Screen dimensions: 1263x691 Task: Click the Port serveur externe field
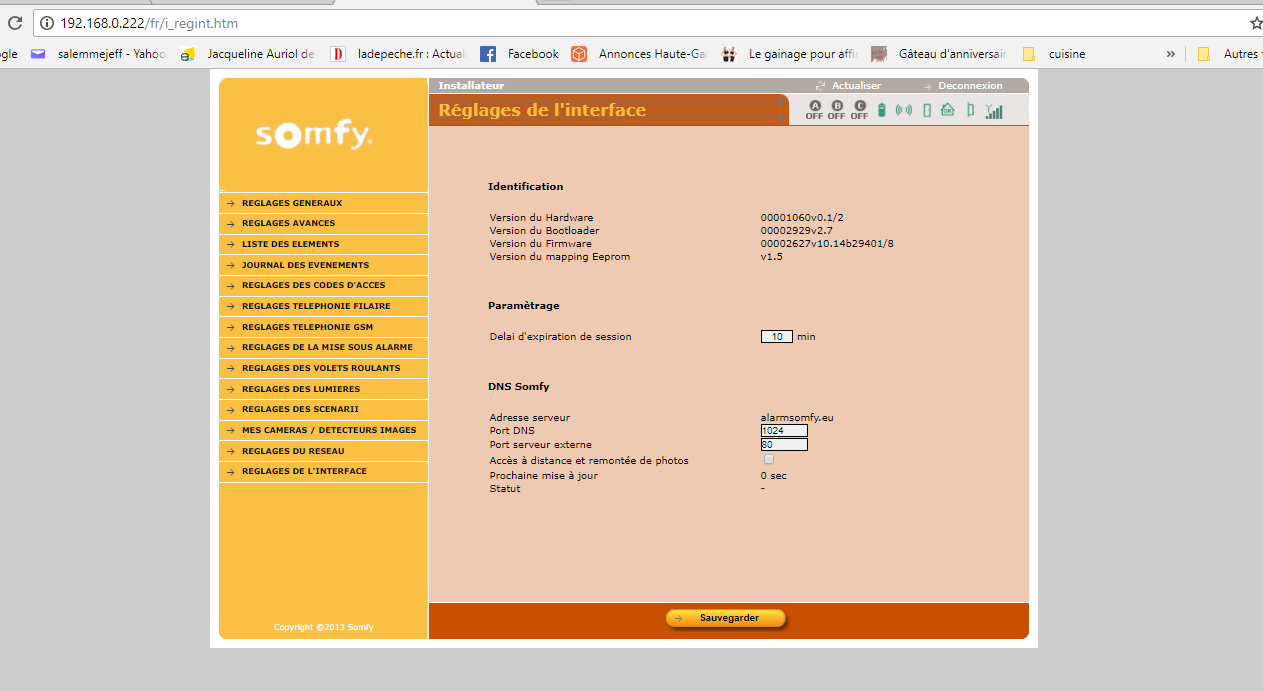(x=784, y=445)
